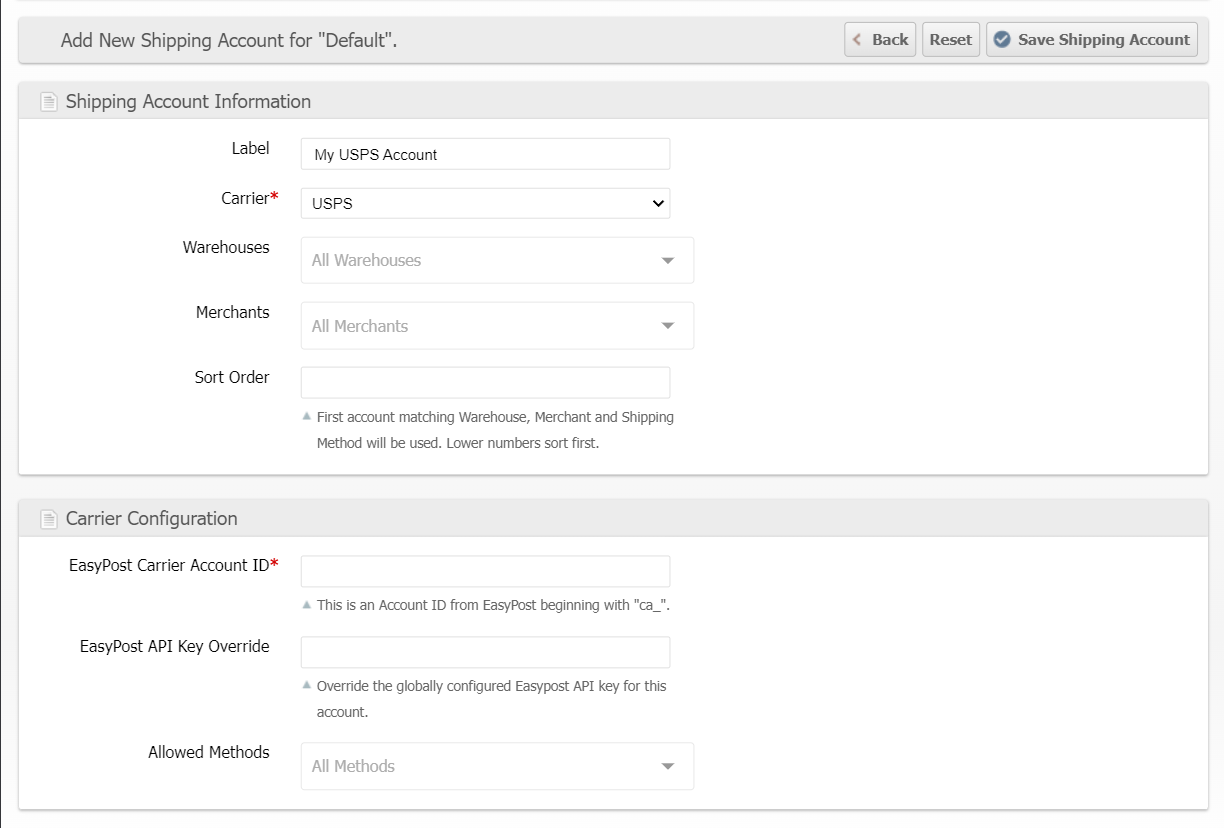Click the Carrier Configuration document icon
1224x828 pixels.
coord(48,519)
